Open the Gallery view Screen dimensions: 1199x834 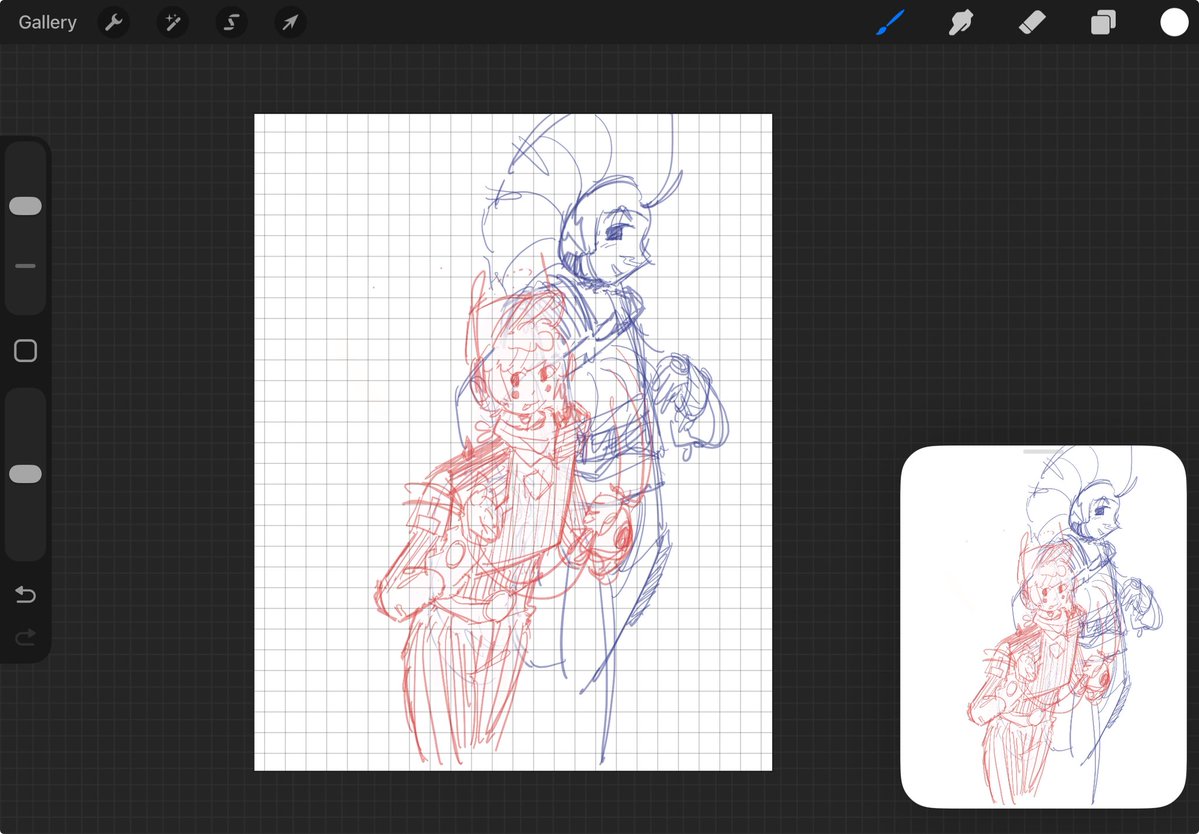[x=47, y=22]
